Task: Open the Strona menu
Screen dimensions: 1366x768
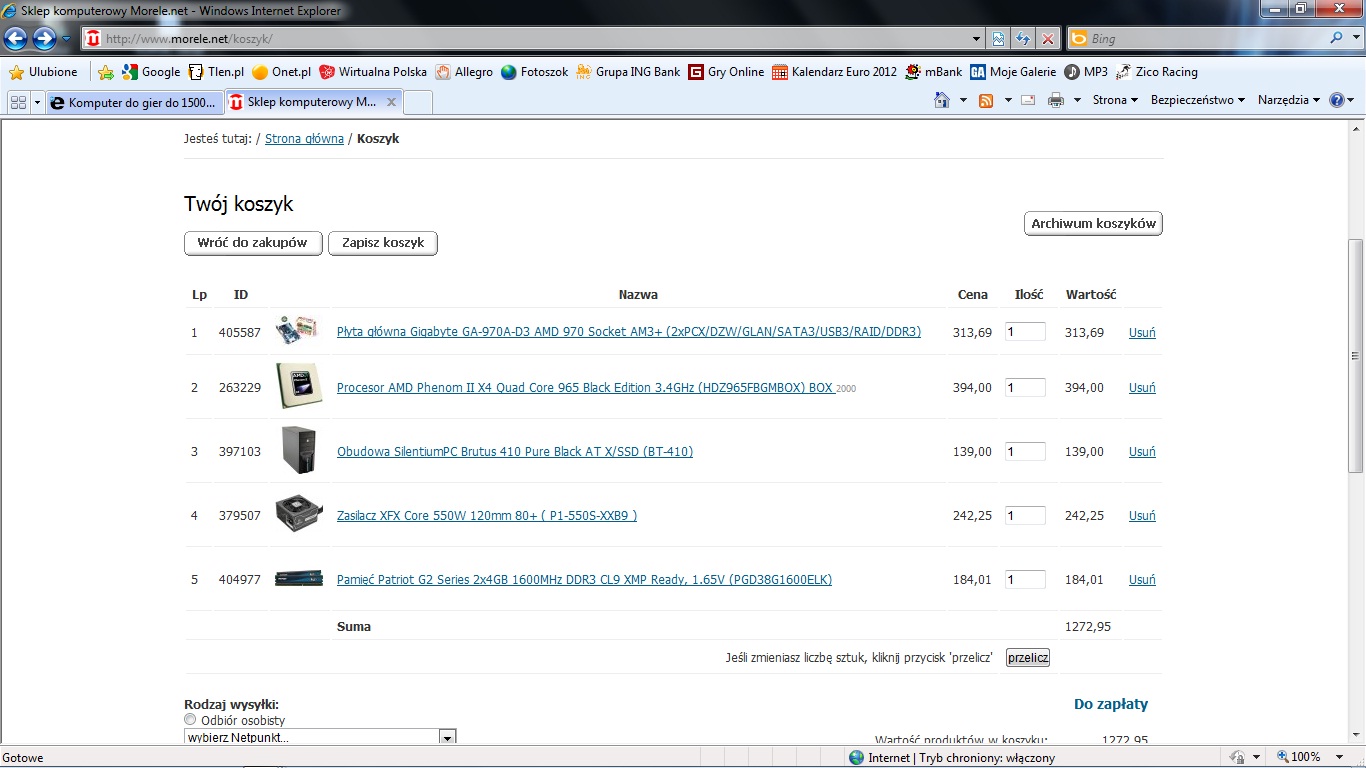Action: (x=1115, y=100)
